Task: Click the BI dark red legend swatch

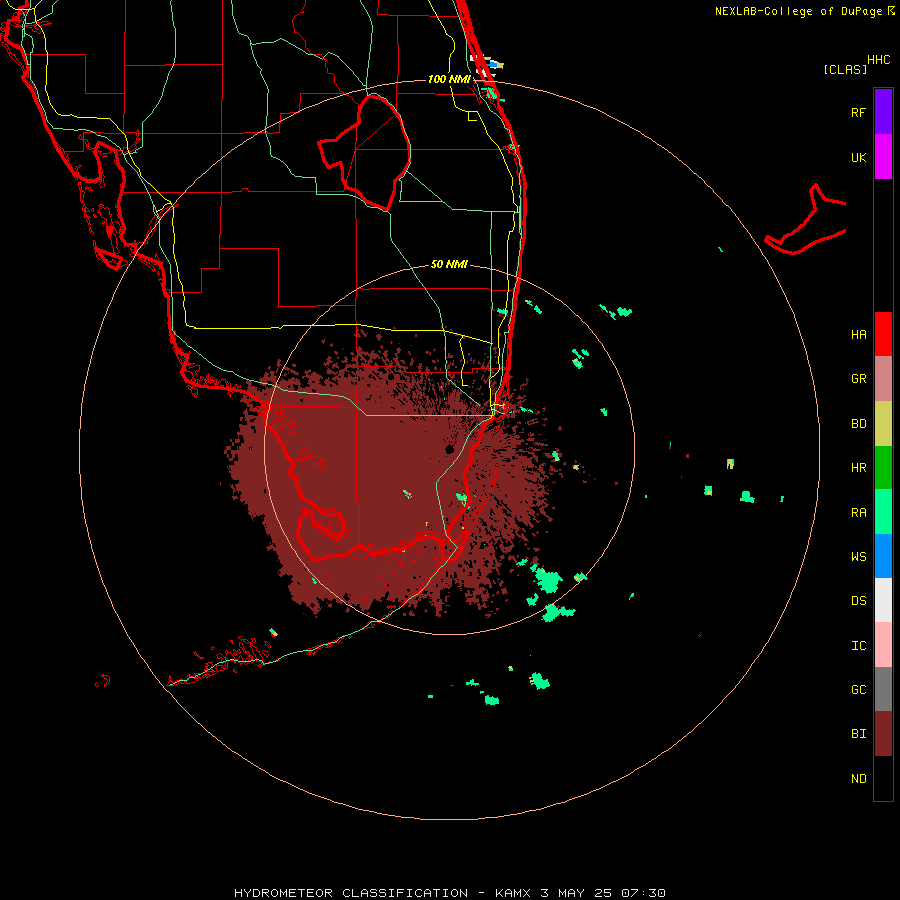Action: 883,734
